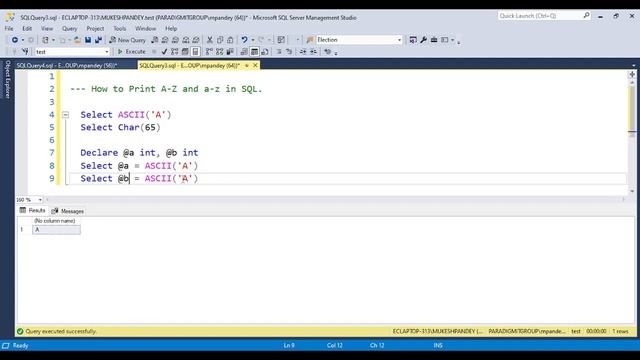Viewport: 640px width, 360px height.
Task: Click the Undo arrow icon
Action: pyautogui.click(x=244, y=40)
